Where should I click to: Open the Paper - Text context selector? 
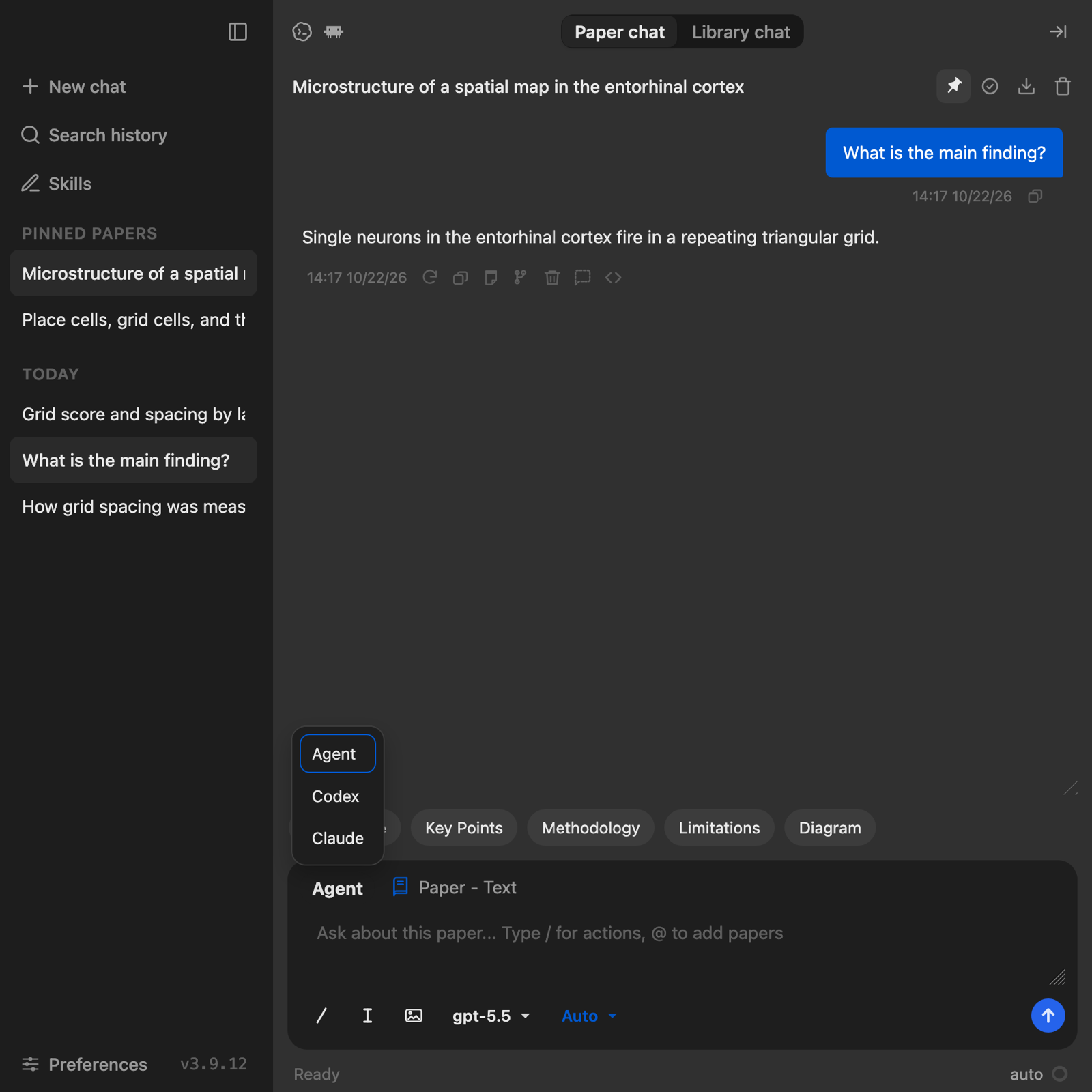[455, 887]
